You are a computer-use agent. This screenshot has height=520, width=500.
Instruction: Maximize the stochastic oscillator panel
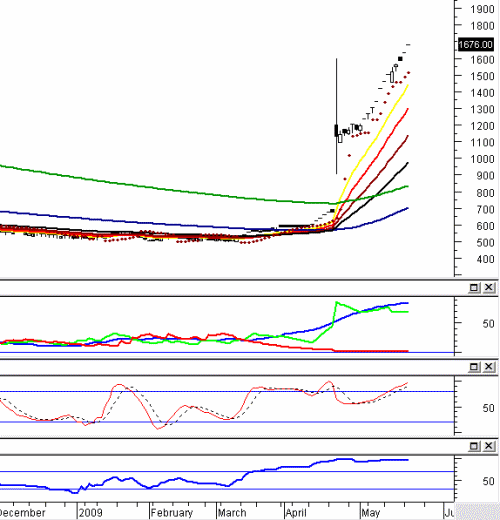click(x=474, y=367)
